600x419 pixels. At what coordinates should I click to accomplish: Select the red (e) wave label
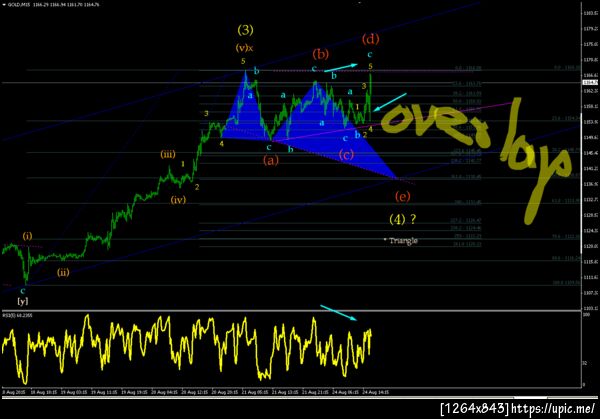coord(403,197)
